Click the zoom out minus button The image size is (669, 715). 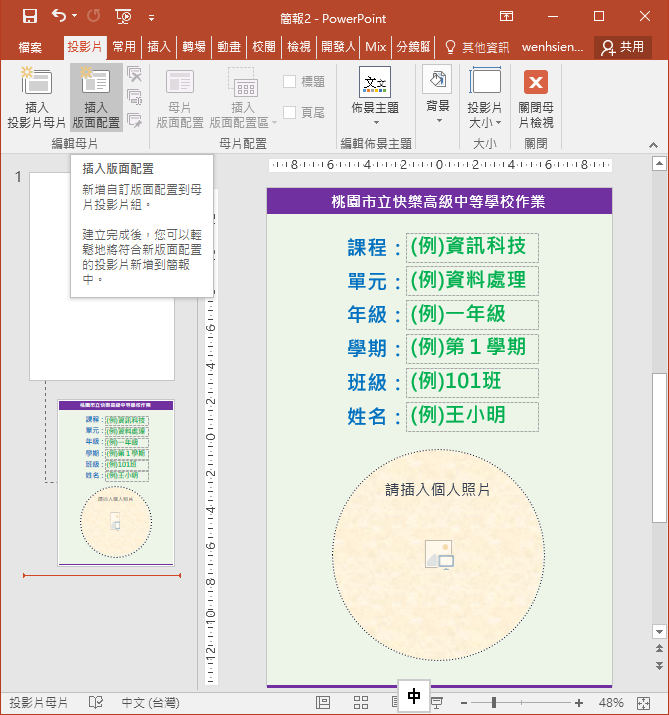click(x=464, y=703)
